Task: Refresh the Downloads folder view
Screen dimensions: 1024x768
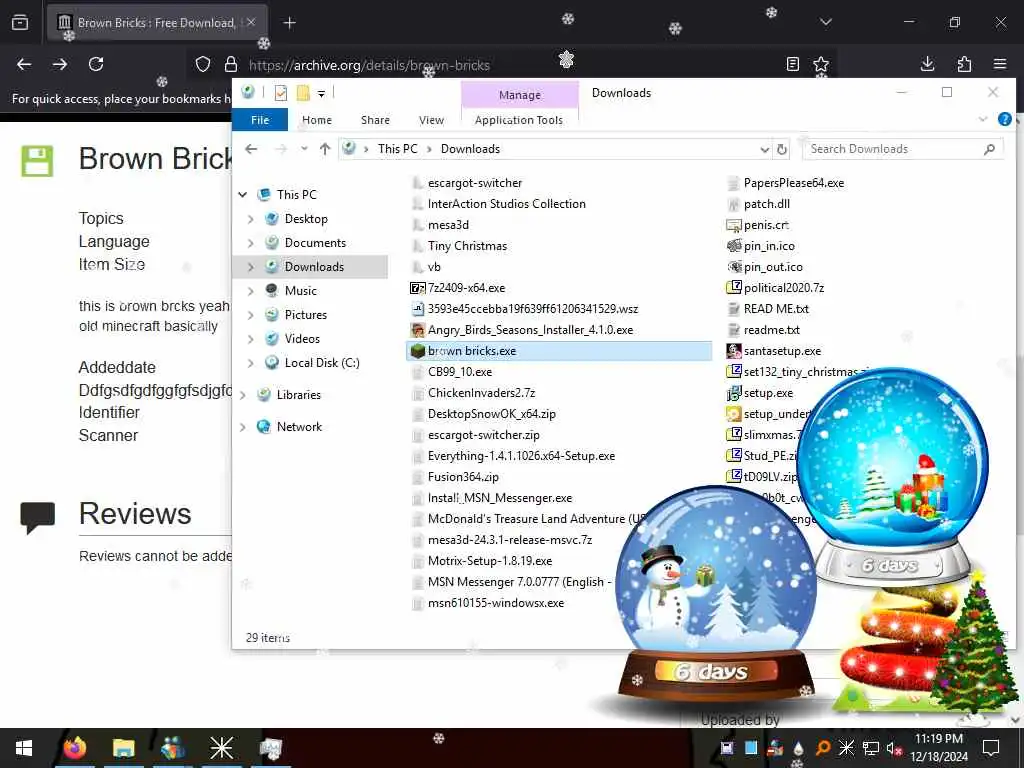Action: pos(781,149)
